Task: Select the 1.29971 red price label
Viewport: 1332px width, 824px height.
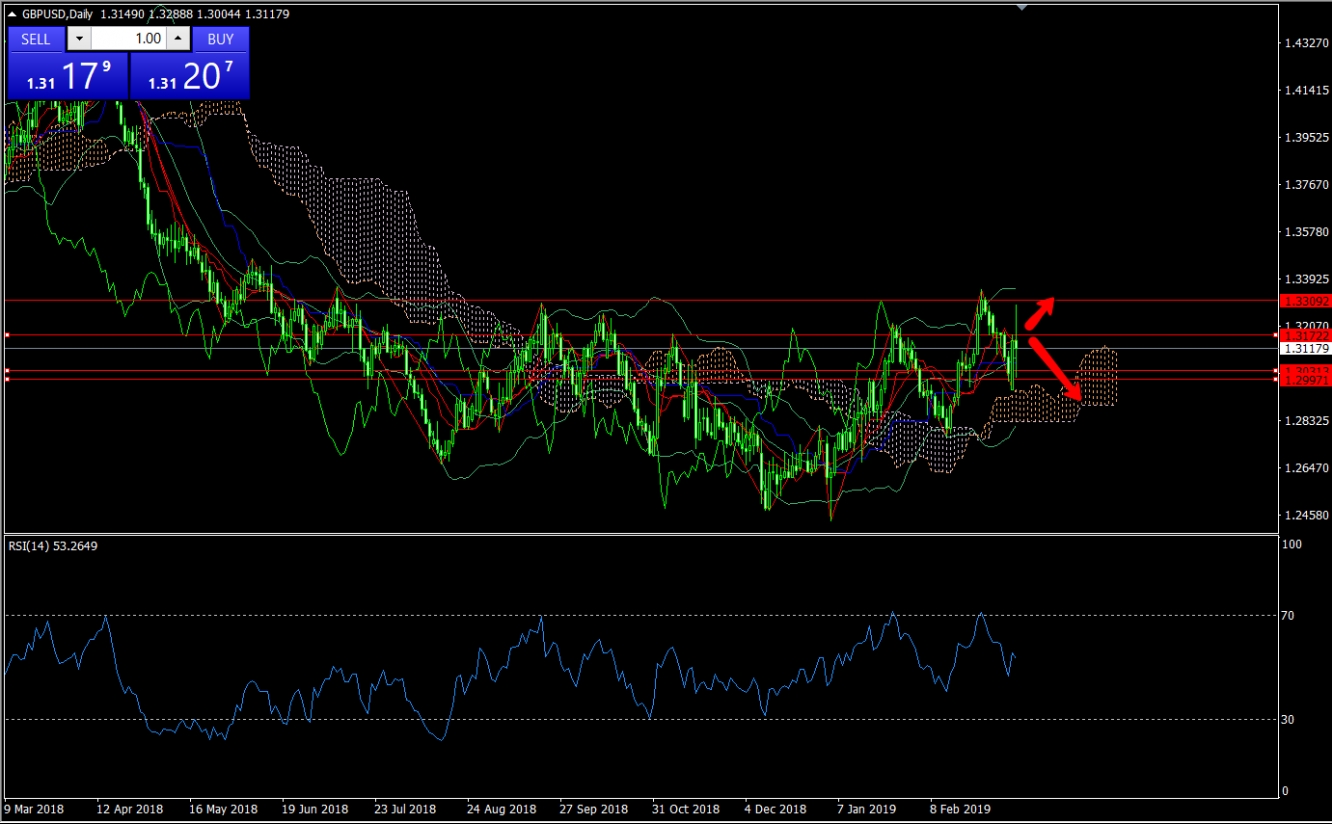Action: coord(1305,381)
